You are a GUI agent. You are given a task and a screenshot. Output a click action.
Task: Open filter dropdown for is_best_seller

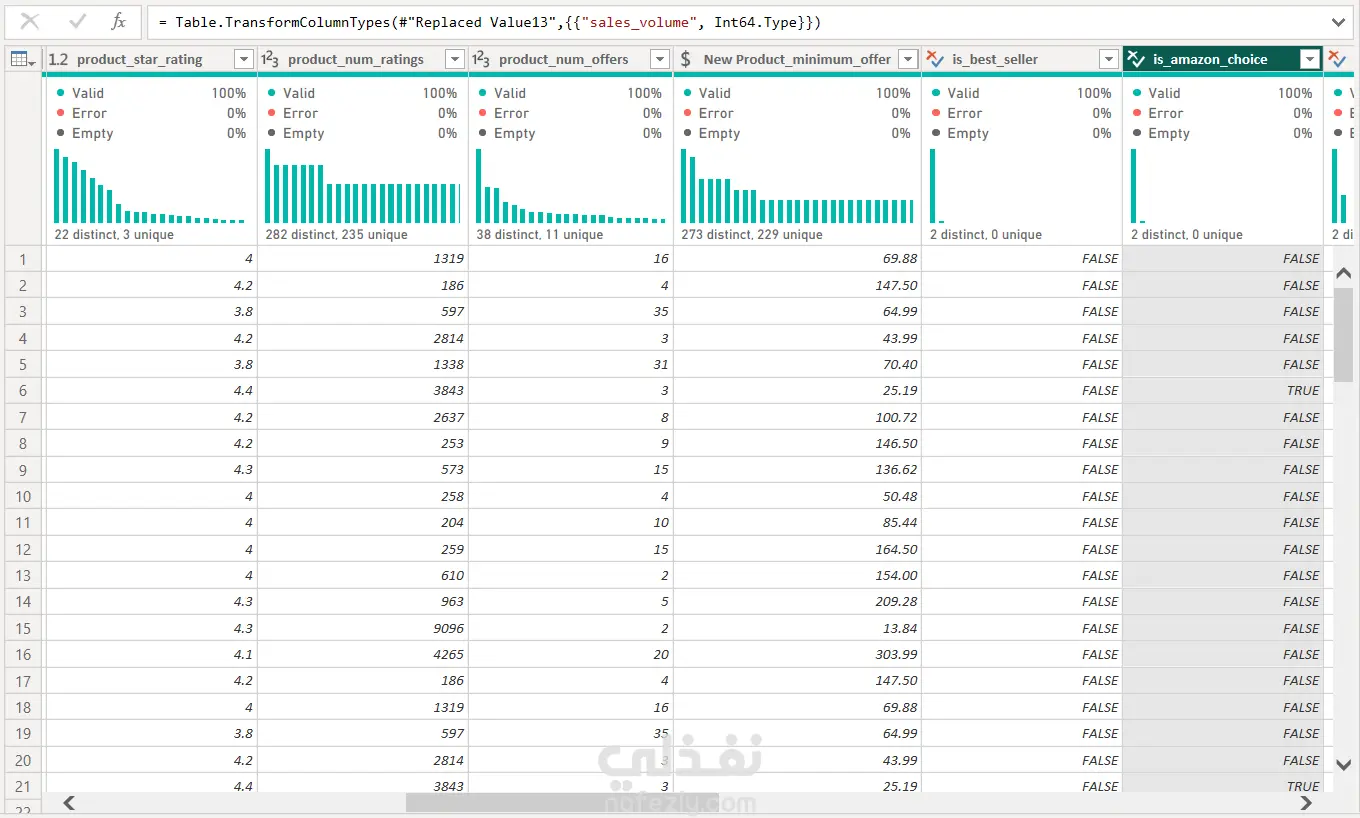click(x=1108, y=60)
